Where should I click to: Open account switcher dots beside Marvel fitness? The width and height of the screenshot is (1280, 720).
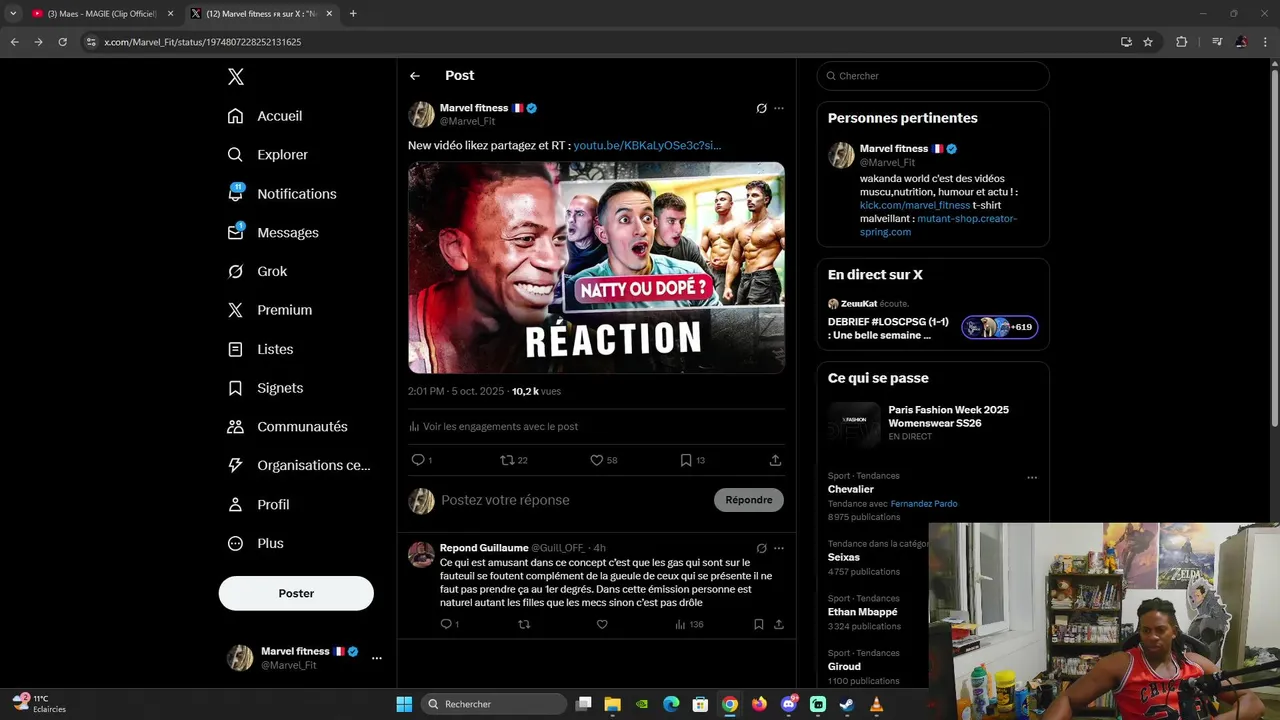tap(377, 658)
